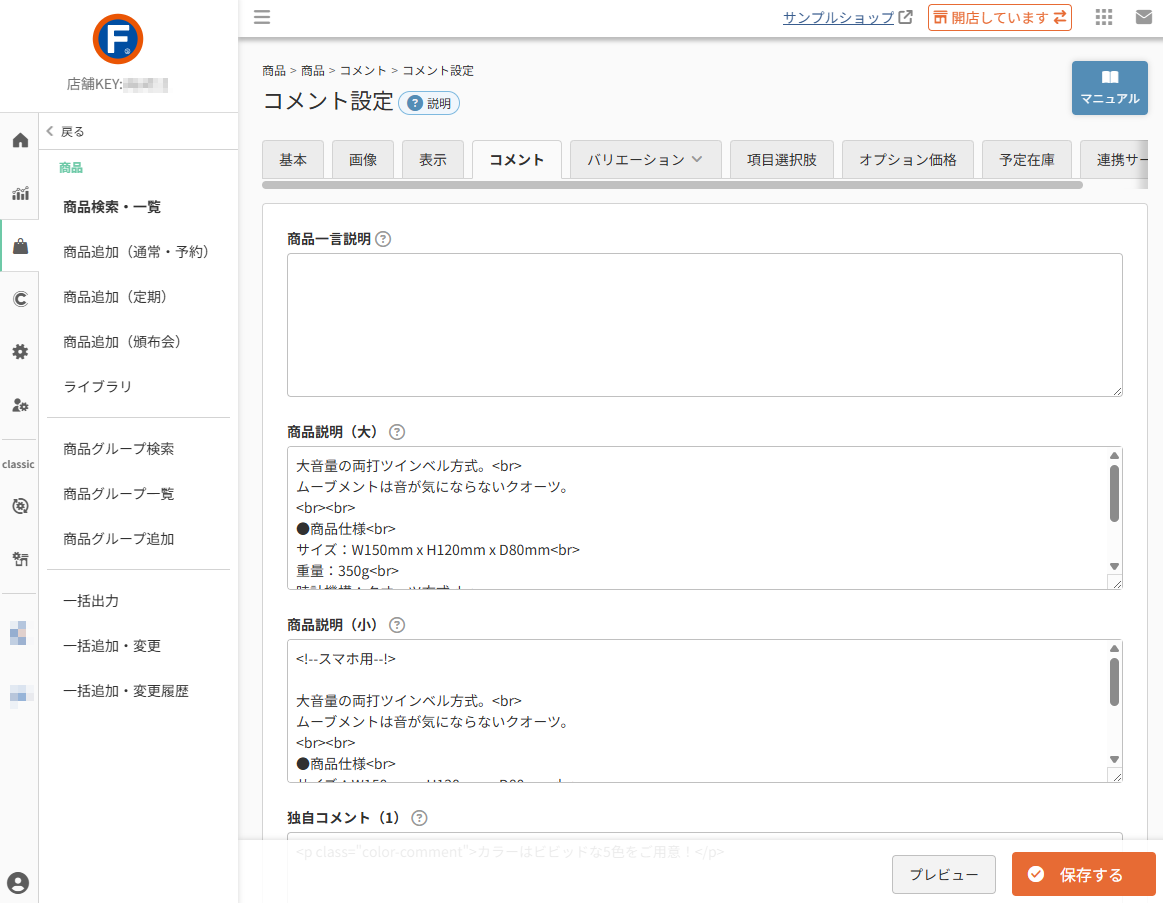Viewport: 1163px width, 903px height.
Task: Expand the バリエーション tab dropdown
Action: 645,160
